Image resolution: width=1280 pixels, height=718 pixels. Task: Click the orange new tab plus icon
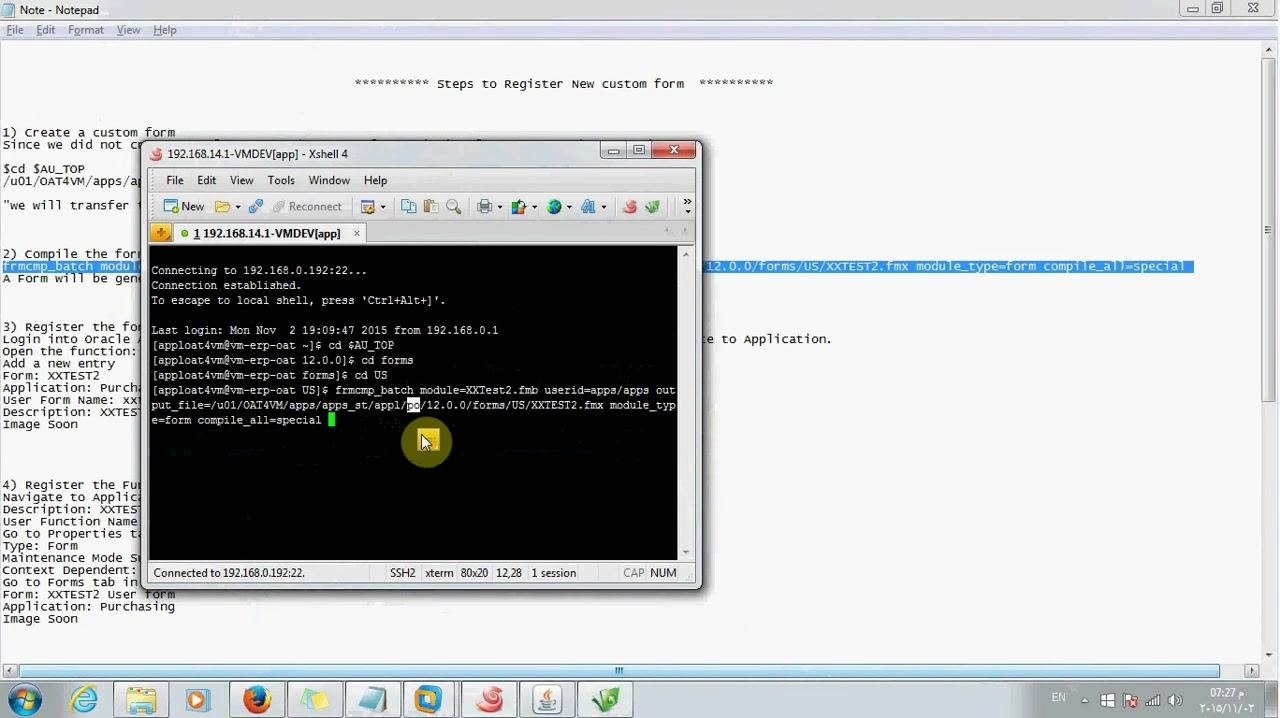tap(161, 233)
